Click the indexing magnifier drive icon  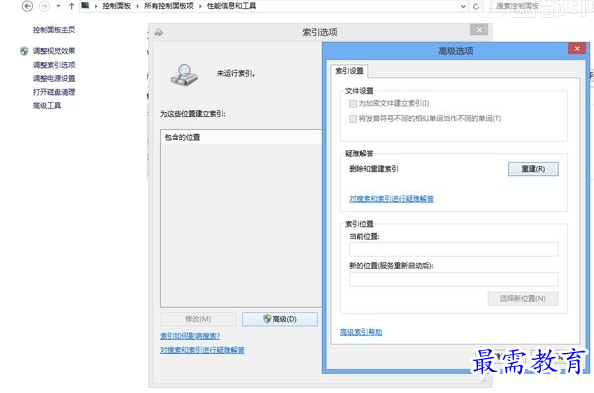pyautogui.click(x=184, y=75)
